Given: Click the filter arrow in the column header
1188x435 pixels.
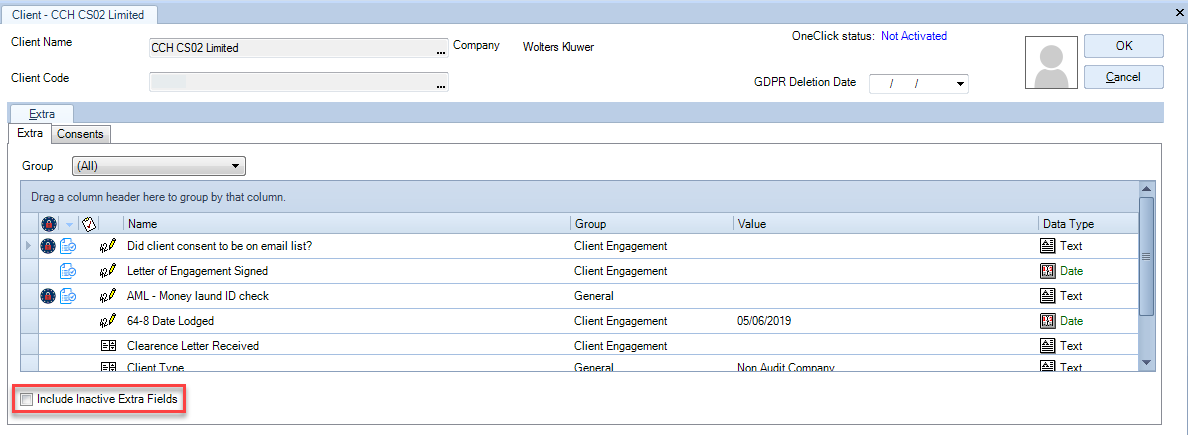Looking at the screenshot, I should (x=69, y=224).
